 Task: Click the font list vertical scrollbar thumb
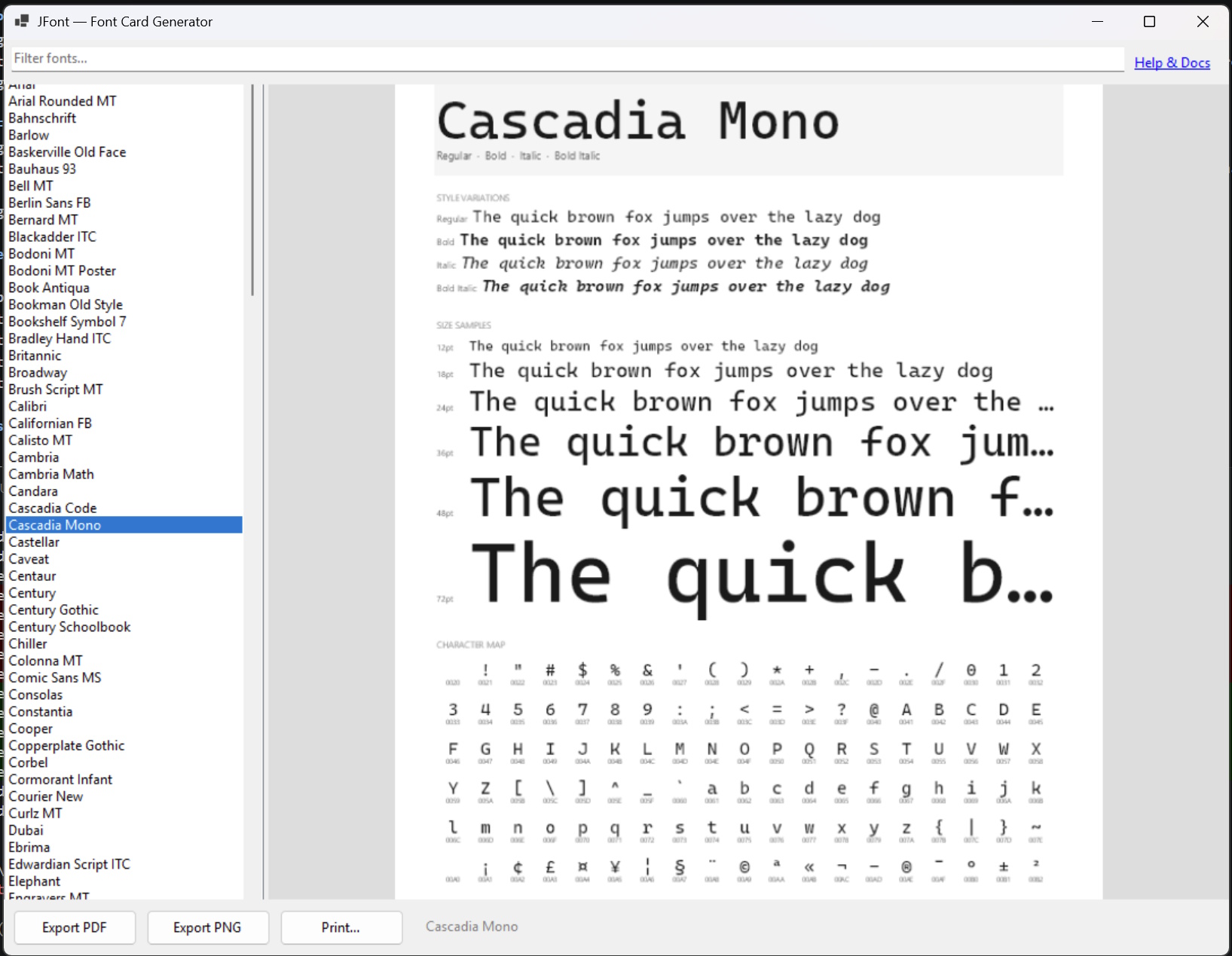pos(252,190)
